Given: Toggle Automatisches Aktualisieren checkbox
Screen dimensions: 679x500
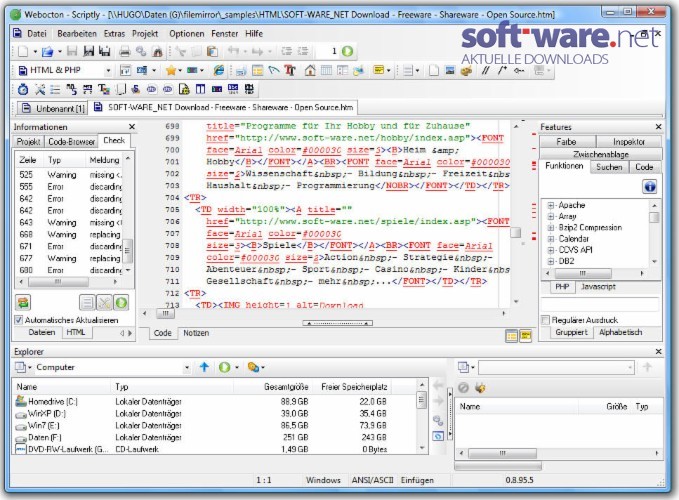Looking at the screenshot, I should pos(18,320).
